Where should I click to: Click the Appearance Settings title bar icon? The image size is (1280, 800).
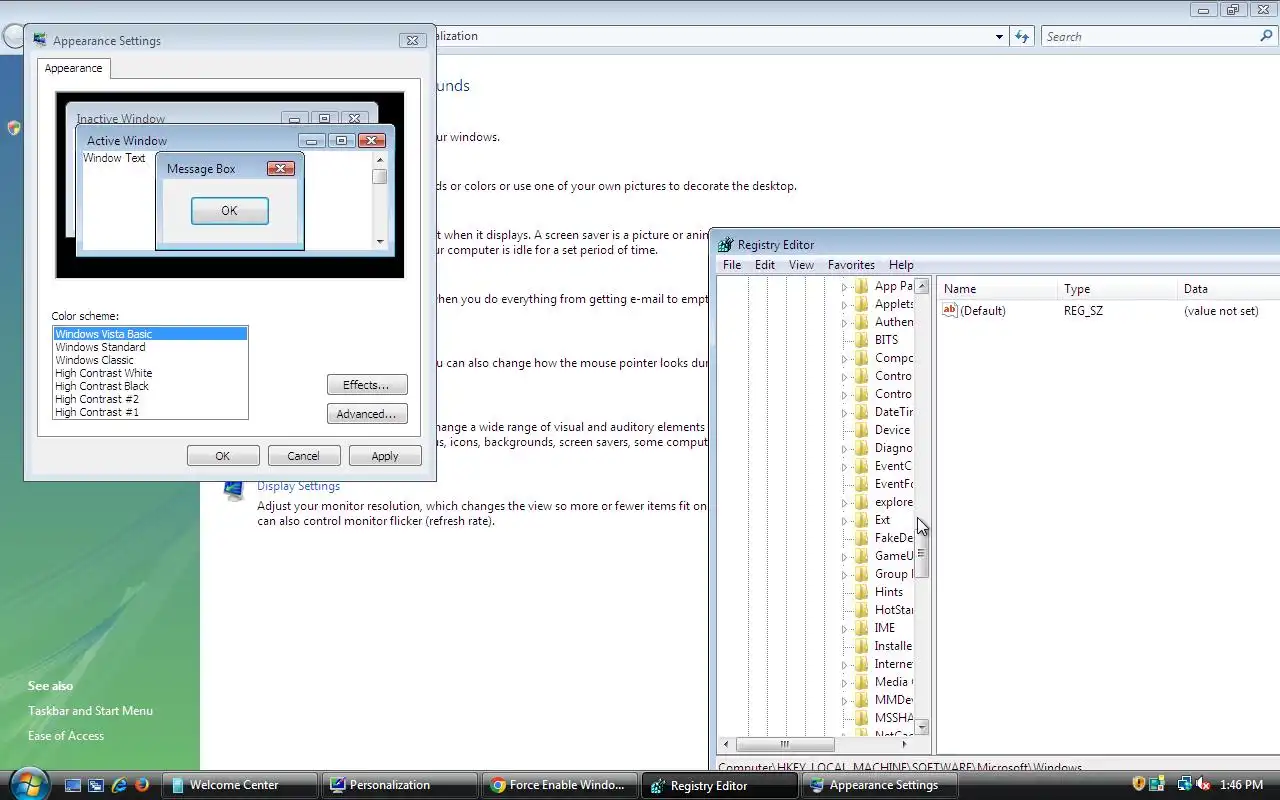(x=40, y=40)
